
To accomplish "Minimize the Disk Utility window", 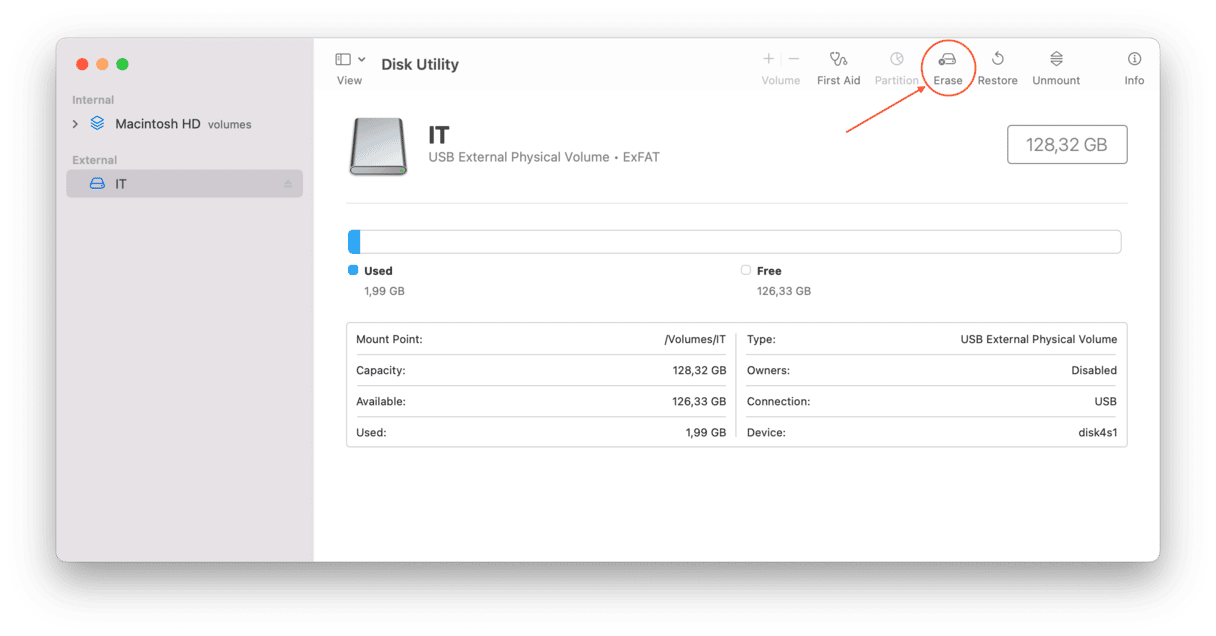I will coord(102,64).
